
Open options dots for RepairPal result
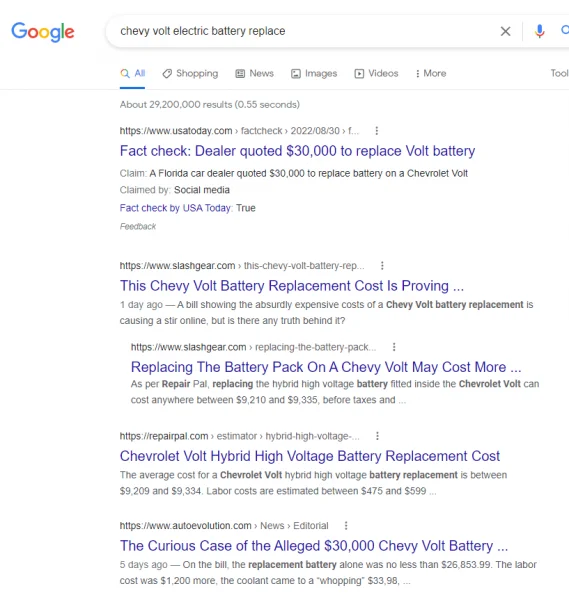coord(377,436)
